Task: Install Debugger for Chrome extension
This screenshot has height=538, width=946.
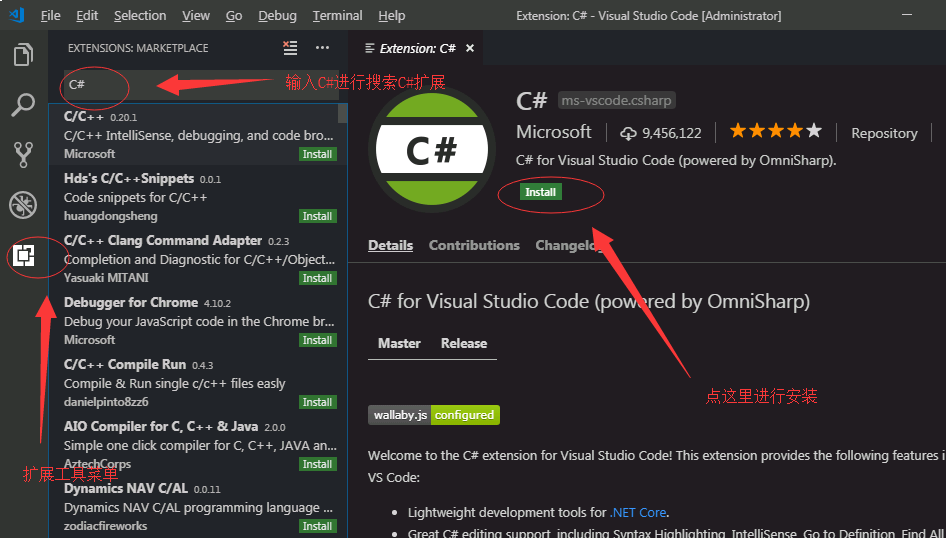Action: tap(317, 340)
